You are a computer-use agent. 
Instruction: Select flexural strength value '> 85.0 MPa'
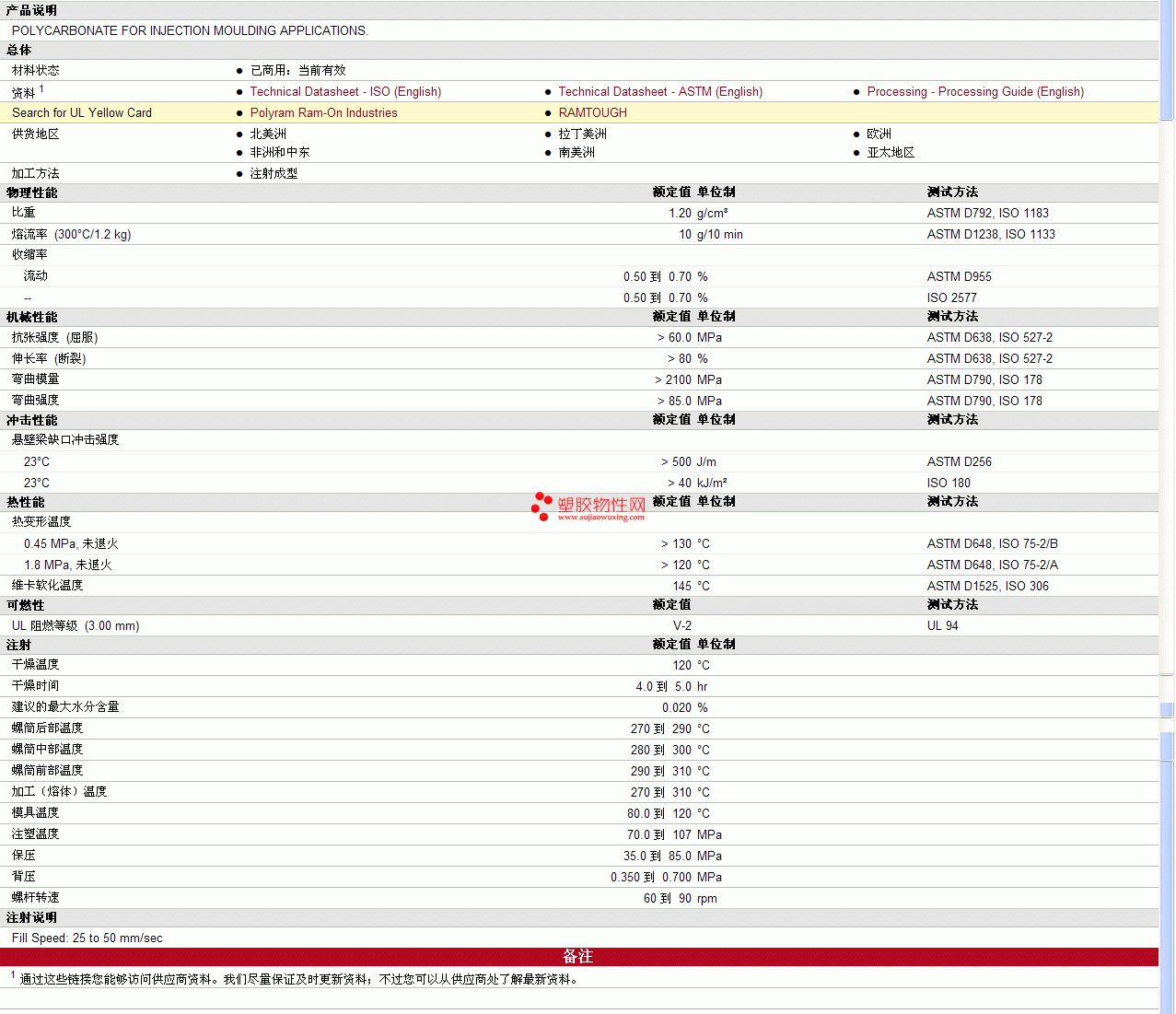click(690, 402)
